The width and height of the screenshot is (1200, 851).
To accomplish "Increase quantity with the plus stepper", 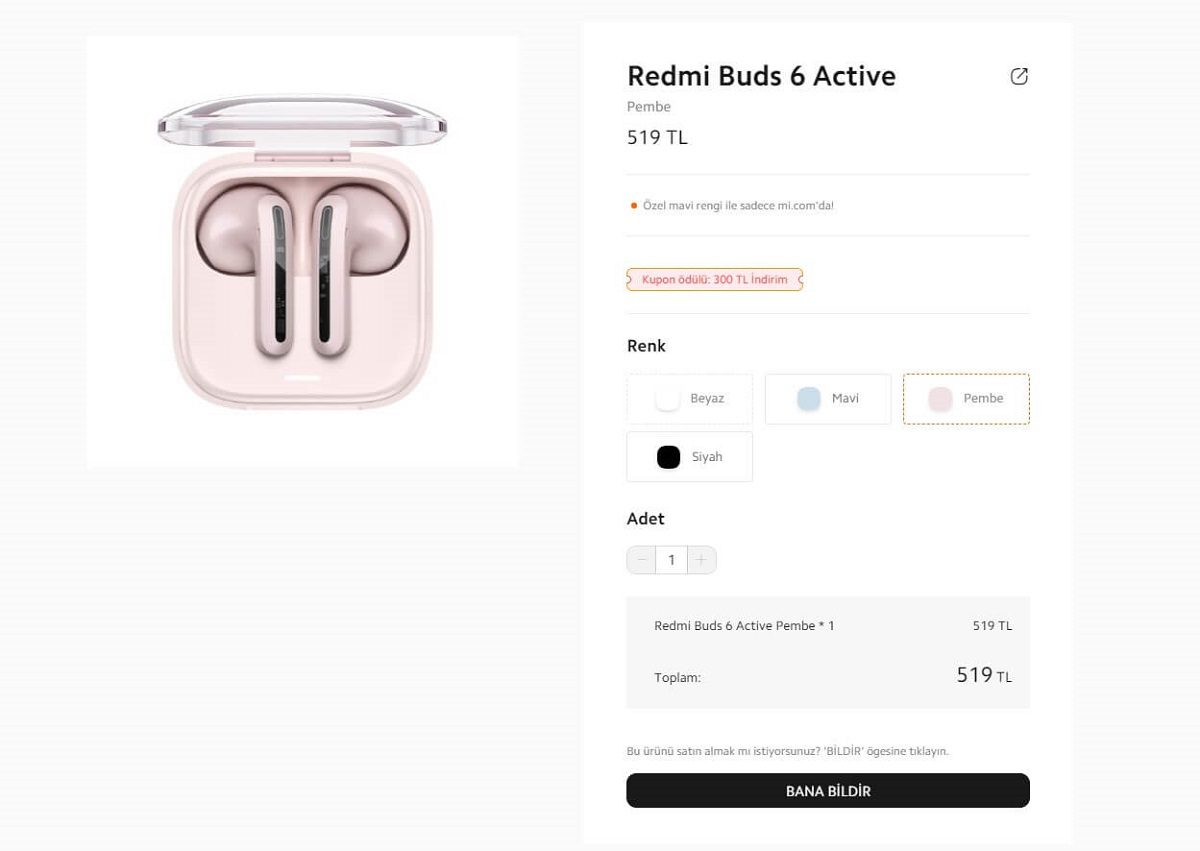I will point(702,560).
